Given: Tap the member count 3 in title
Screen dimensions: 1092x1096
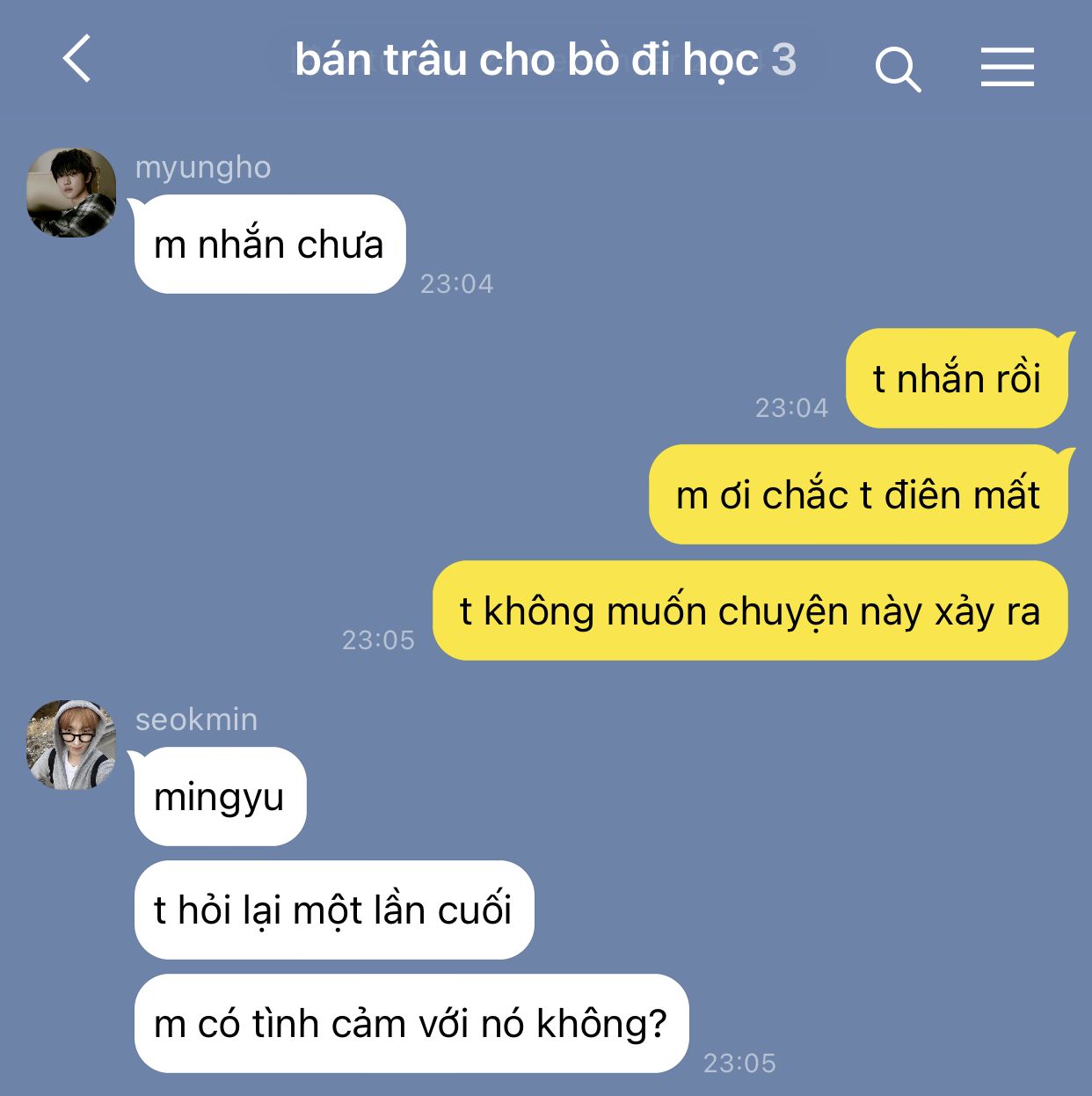Looking at the screenshot, I should [783, 60].
